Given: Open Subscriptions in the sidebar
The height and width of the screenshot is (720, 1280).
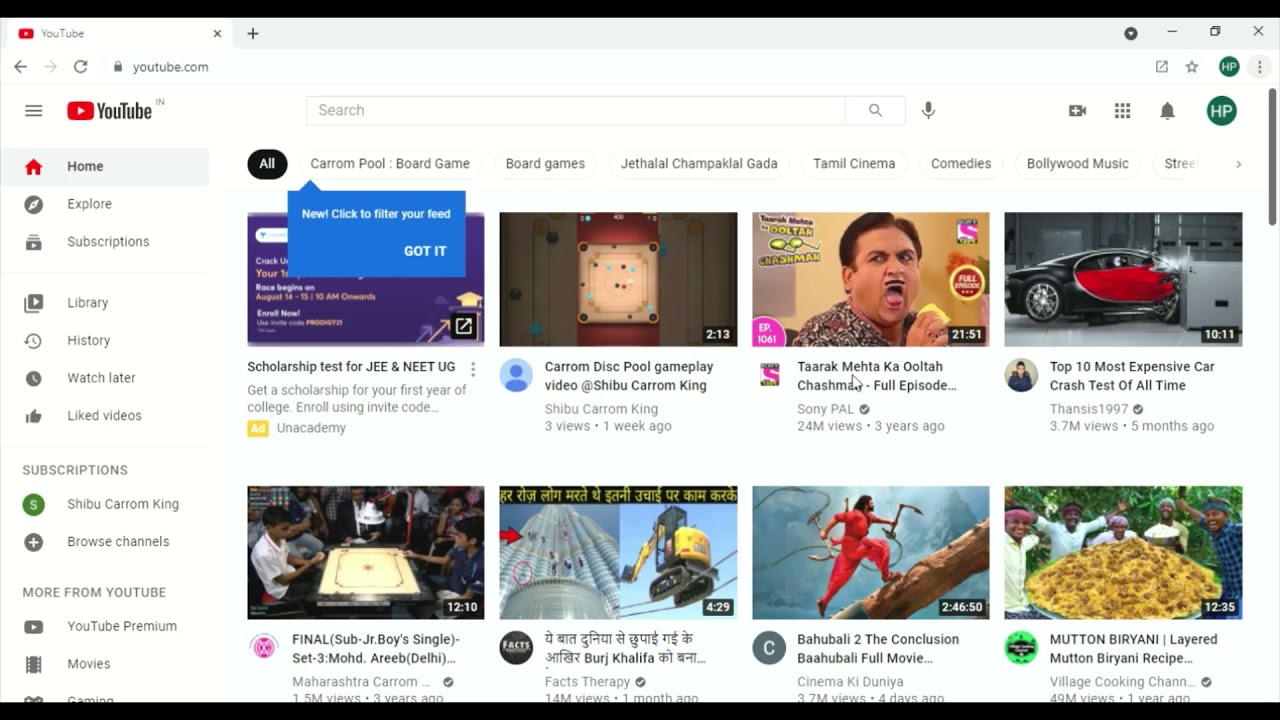Looking at the screenshot, I should coord(105,242).
